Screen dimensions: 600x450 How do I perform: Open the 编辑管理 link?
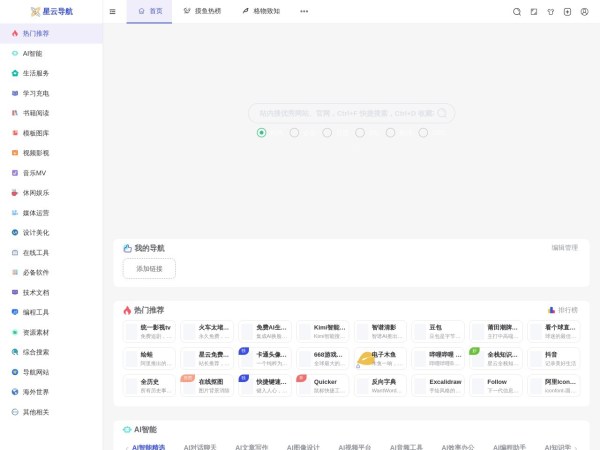[564, 247]
